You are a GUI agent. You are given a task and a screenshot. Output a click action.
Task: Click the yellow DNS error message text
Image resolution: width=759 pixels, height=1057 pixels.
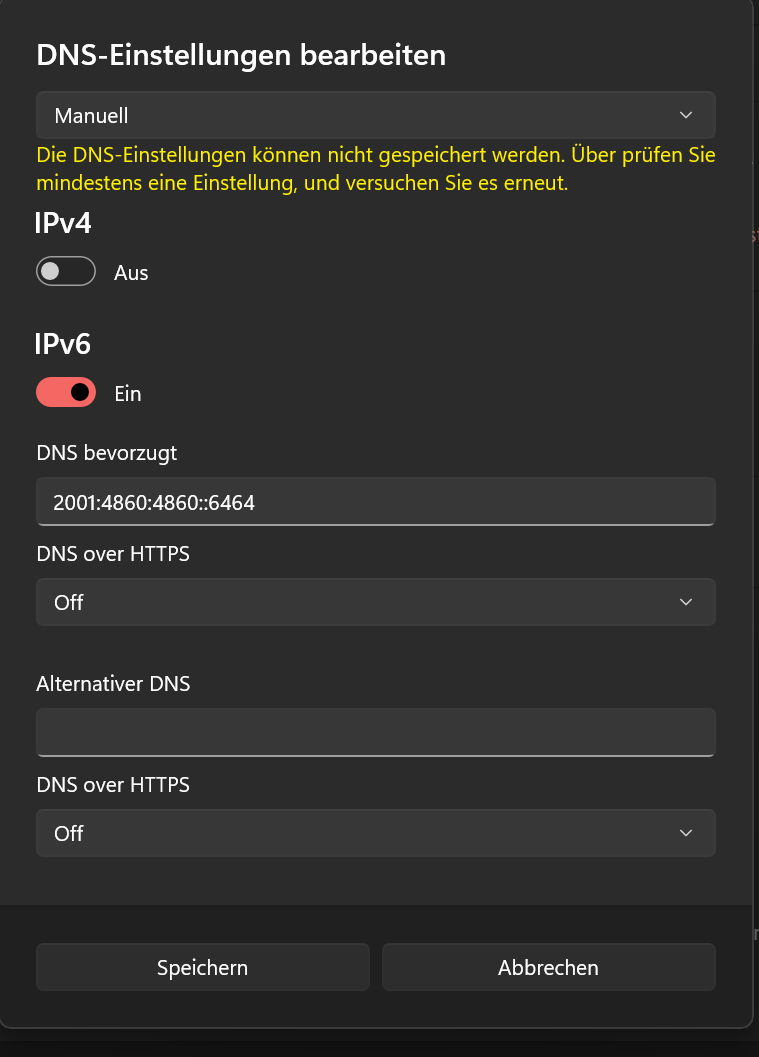tap(375, 170)
